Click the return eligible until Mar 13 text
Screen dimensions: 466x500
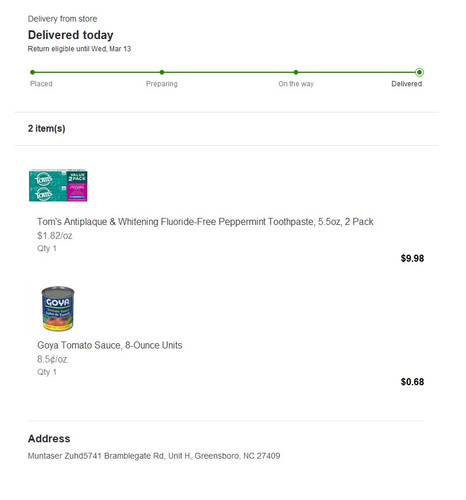(x=79, y=49)
